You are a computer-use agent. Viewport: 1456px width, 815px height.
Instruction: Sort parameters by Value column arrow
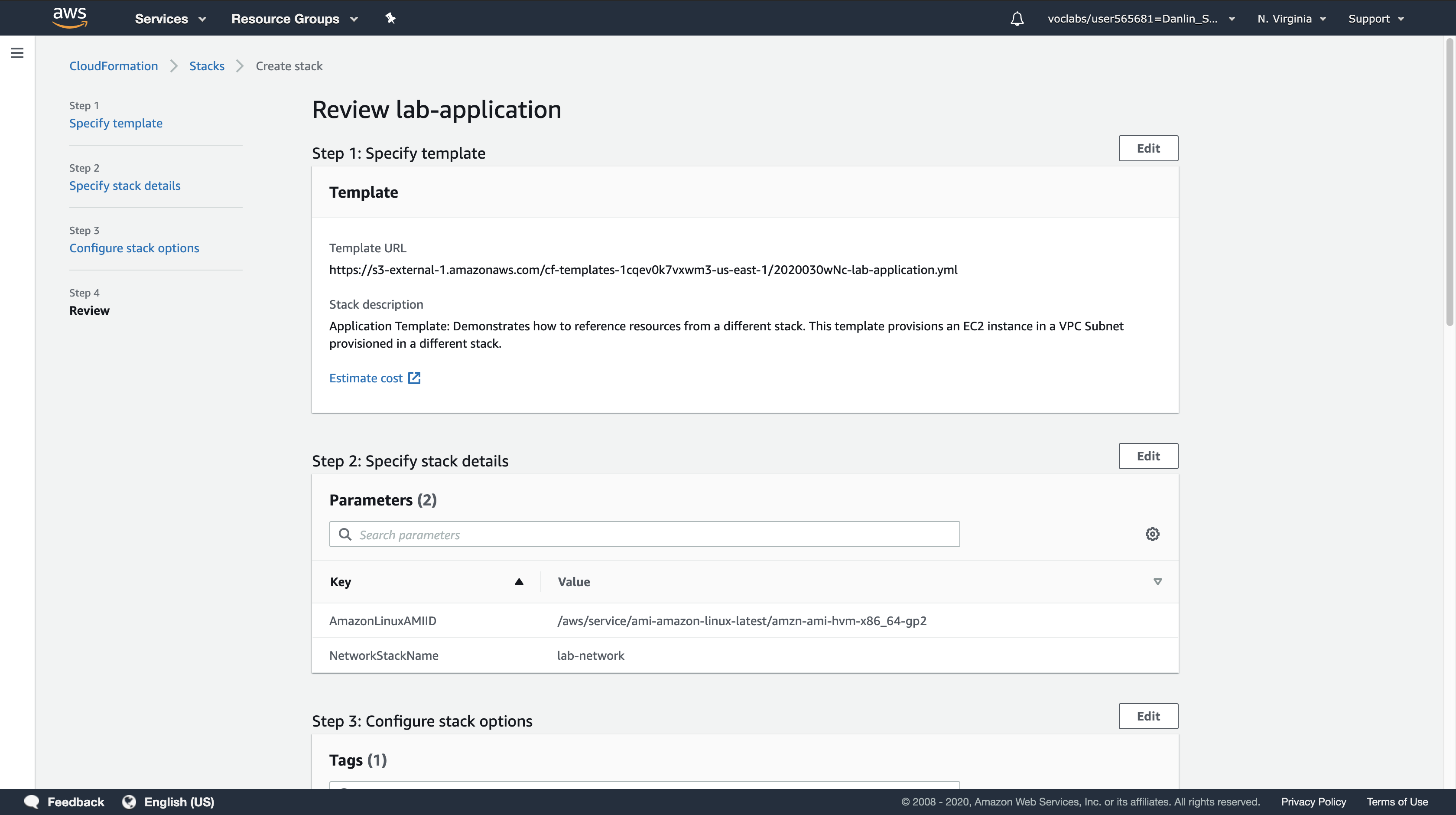tap(1157, 581)
